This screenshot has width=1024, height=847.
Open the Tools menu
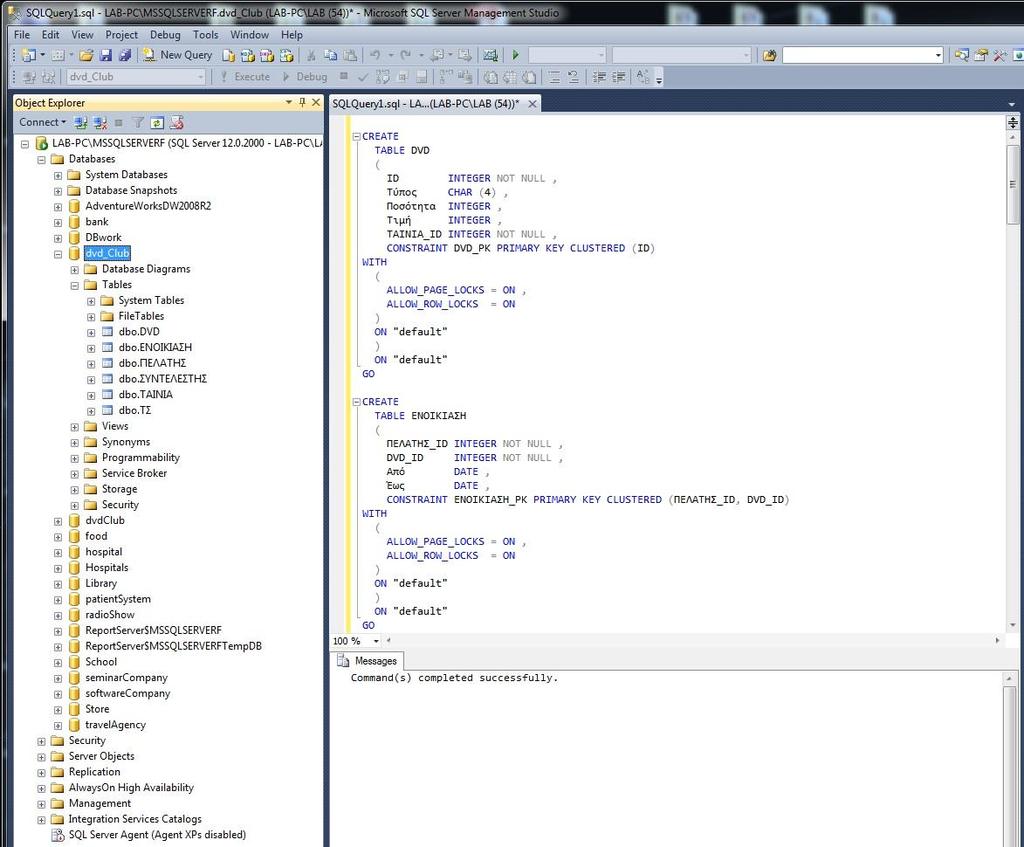point(205,35)
